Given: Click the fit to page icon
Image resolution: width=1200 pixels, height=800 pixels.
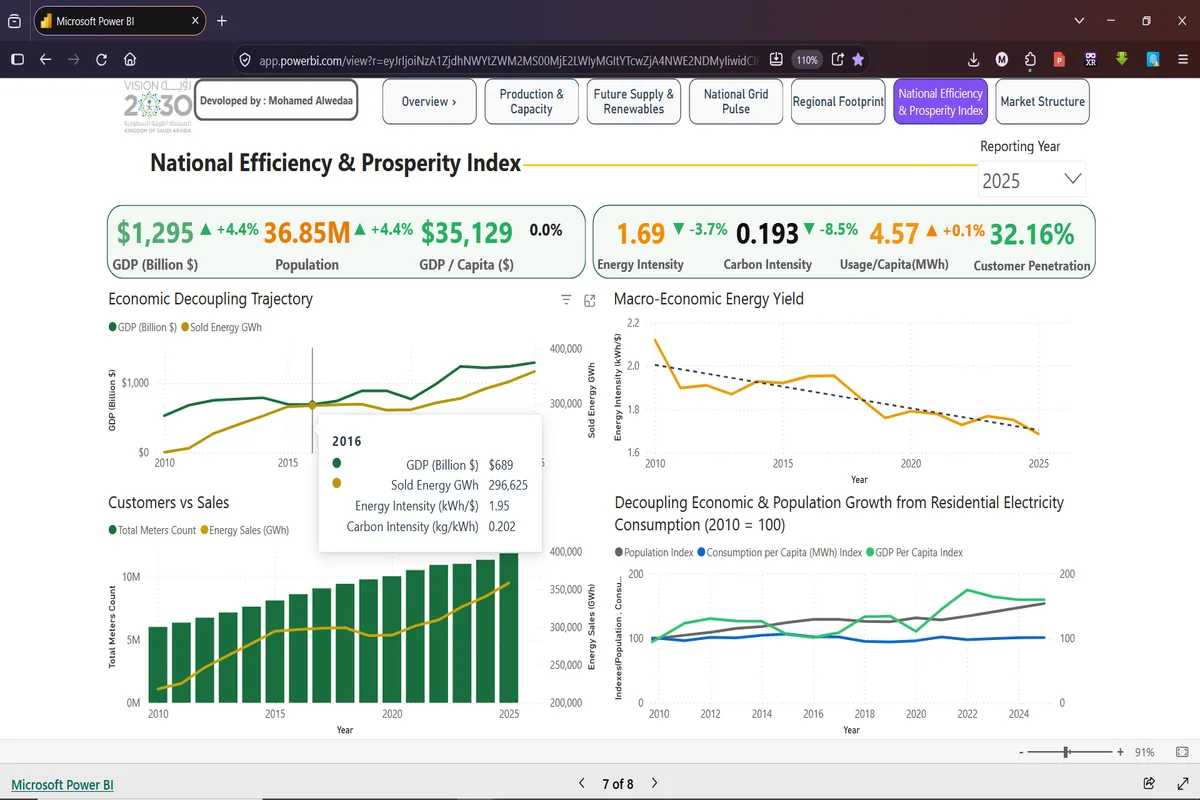Looking at the screenshot, I should pos(1181,752).
